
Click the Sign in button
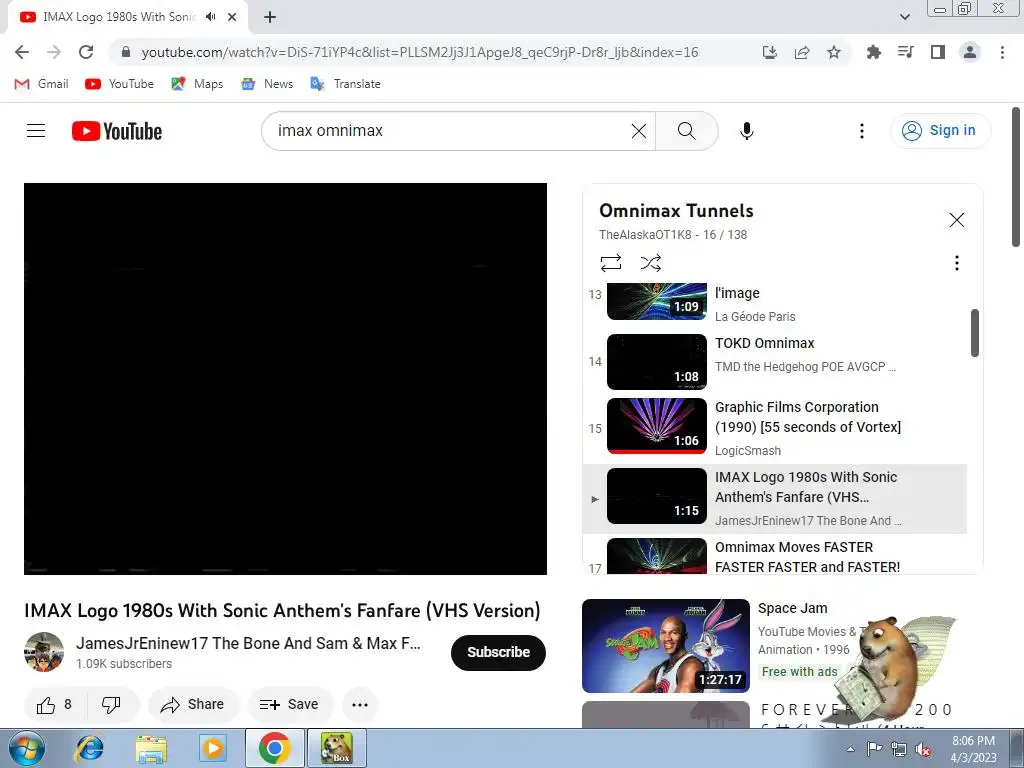(940, 131)
